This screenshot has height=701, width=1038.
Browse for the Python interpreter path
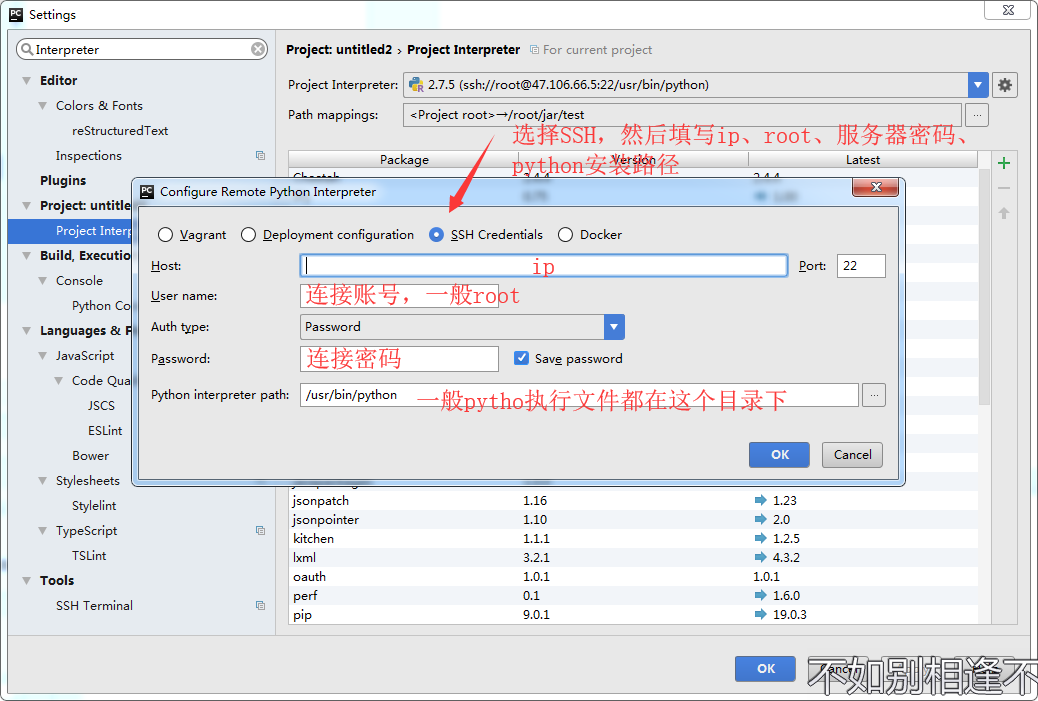click(x=874, y=395)
